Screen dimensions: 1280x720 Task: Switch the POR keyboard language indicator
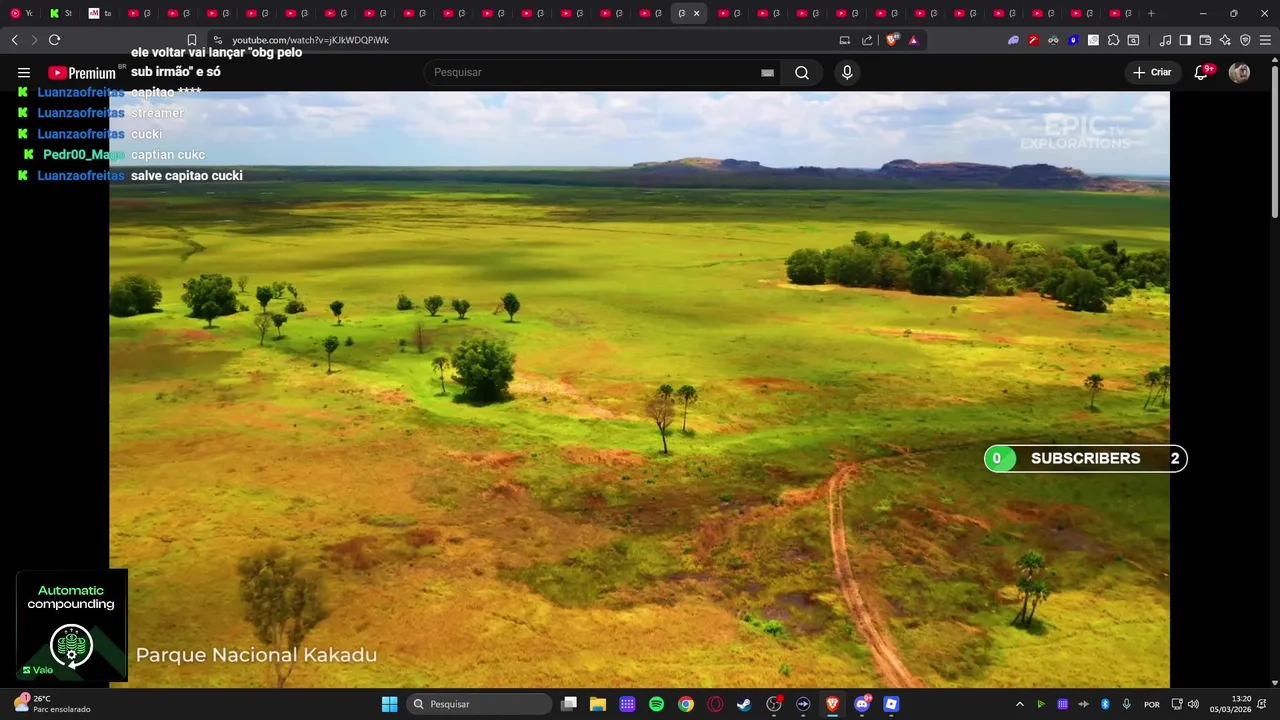pos(1152,704)
